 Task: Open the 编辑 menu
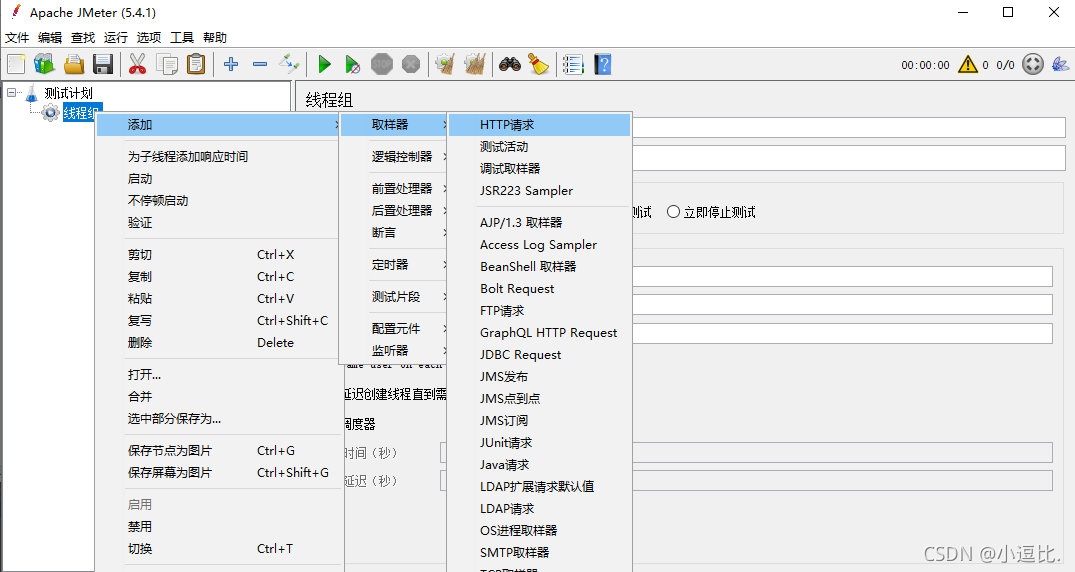50,38
